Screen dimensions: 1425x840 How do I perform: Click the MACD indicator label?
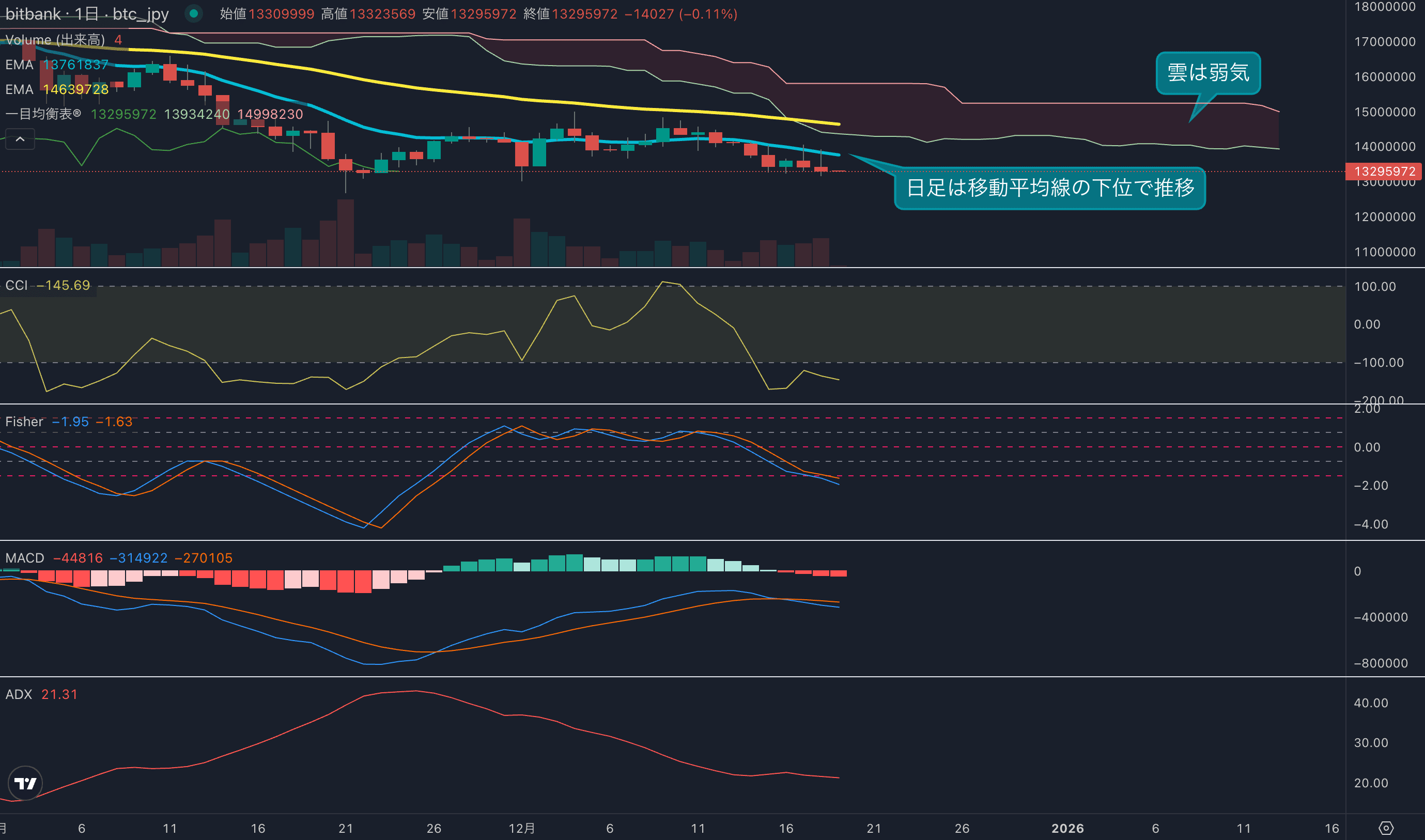tap(24, 558)
